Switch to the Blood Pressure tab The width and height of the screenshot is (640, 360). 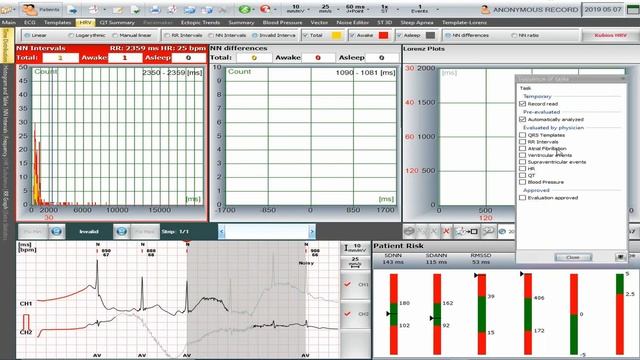point(282,22)
